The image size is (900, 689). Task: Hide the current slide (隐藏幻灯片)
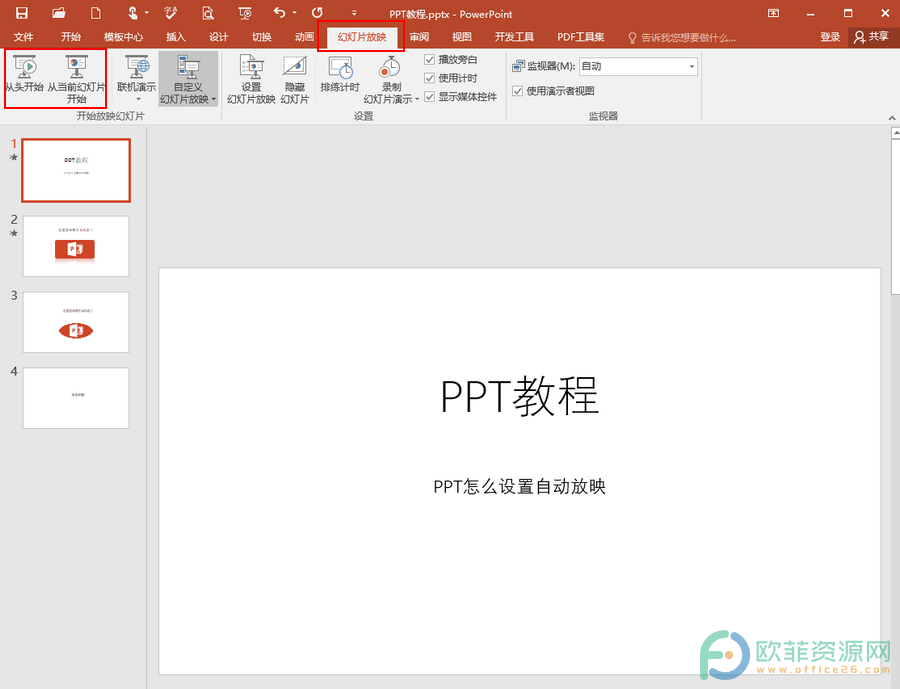295,79
